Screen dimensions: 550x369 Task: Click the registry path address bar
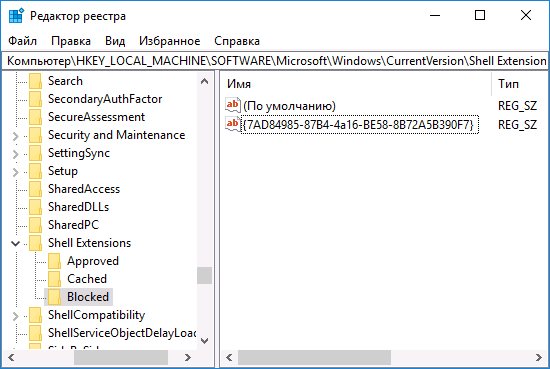point(275,61)
